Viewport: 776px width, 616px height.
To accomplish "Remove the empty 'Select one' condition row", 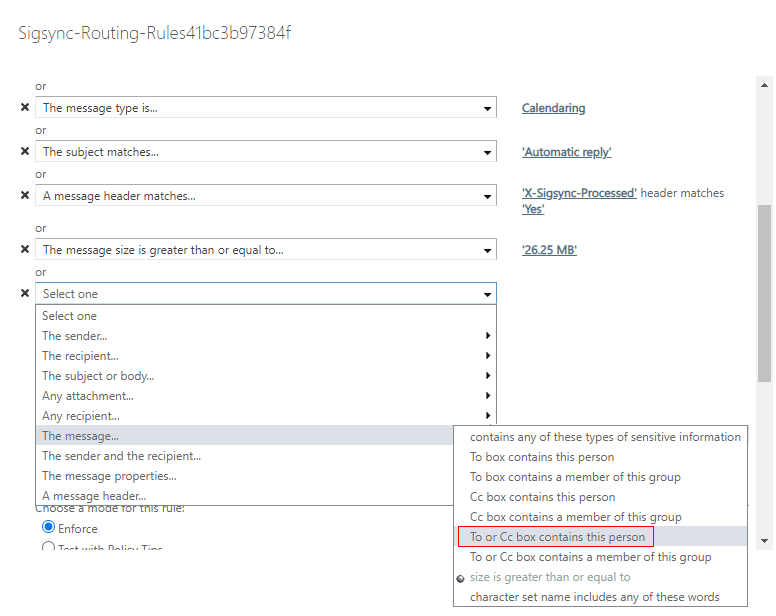I will (25, 294).
